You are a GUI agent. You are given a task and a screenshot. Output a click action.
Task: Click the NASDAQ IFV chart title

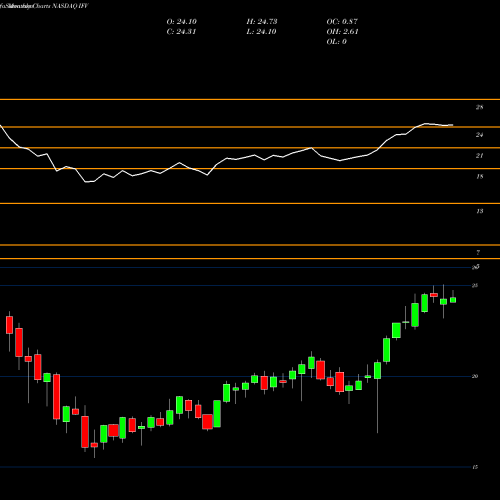(x=69, y=6)
